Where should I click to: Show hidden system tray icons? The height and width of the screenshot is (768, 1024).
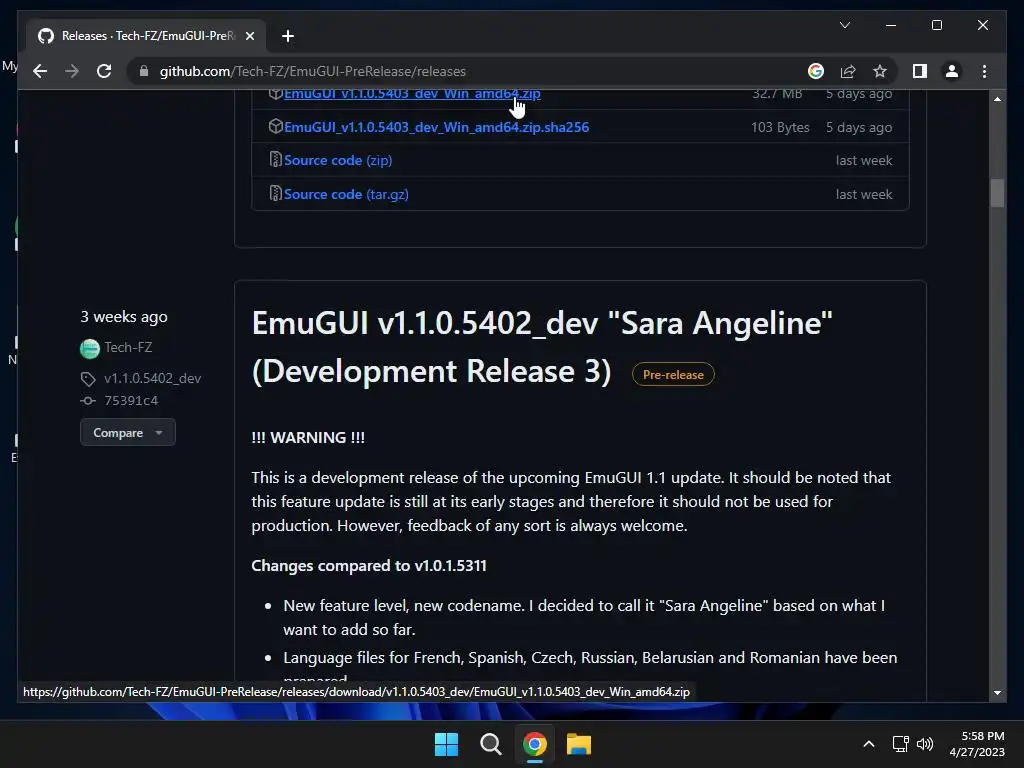point(869,744)
